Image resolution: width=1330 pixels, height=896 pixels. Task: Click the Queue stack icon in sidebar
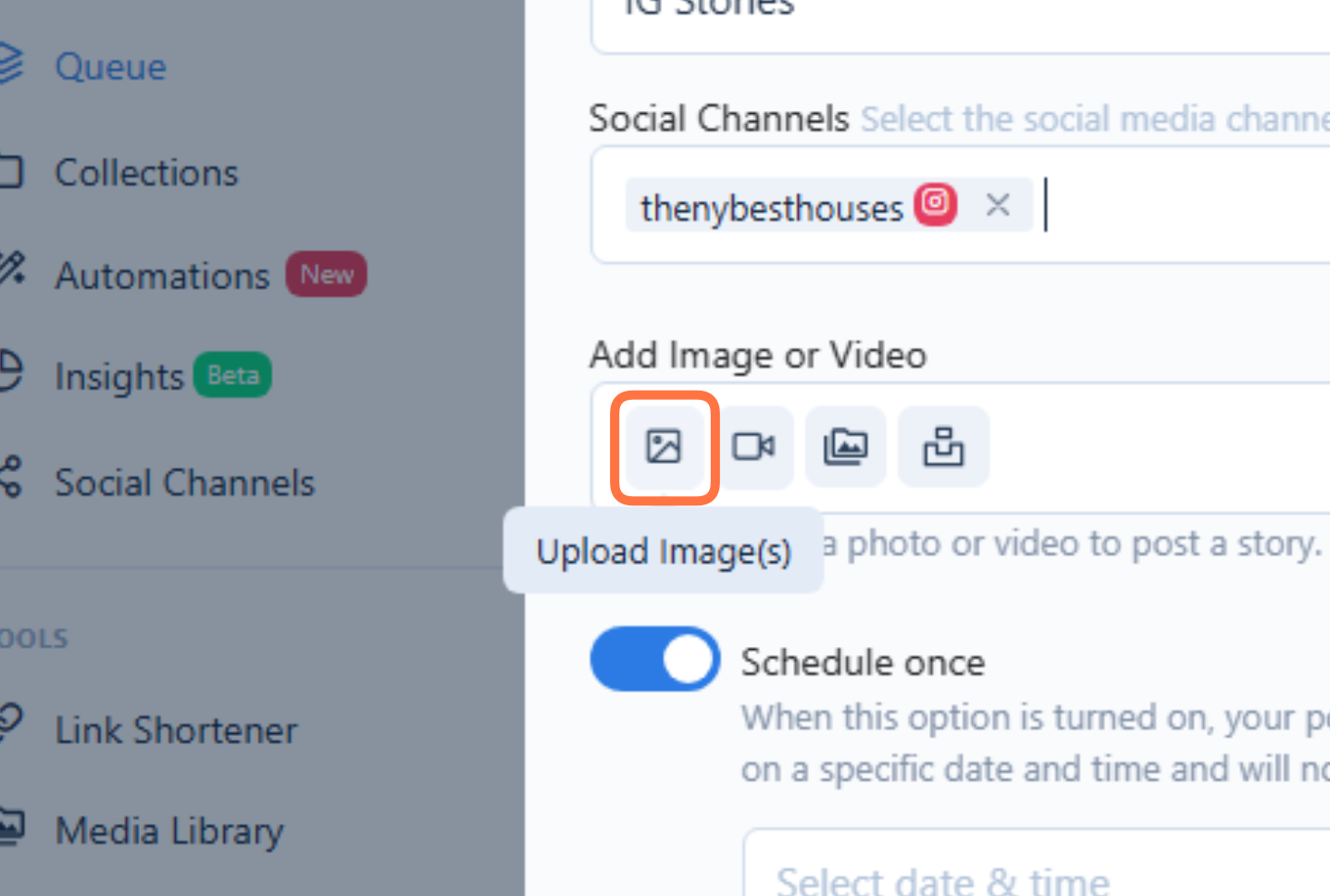tap(10, 65)
